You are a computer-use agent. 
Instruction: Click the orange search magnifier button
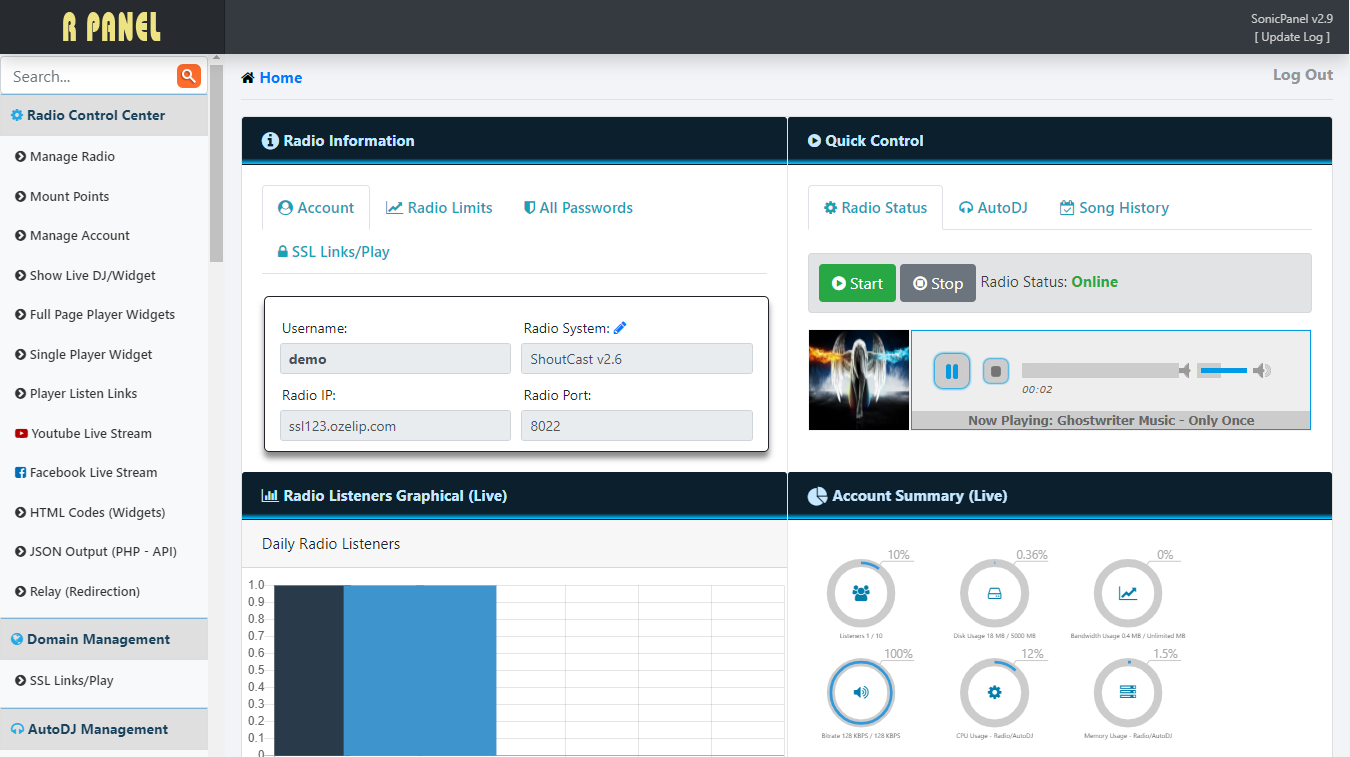(188, 76)
